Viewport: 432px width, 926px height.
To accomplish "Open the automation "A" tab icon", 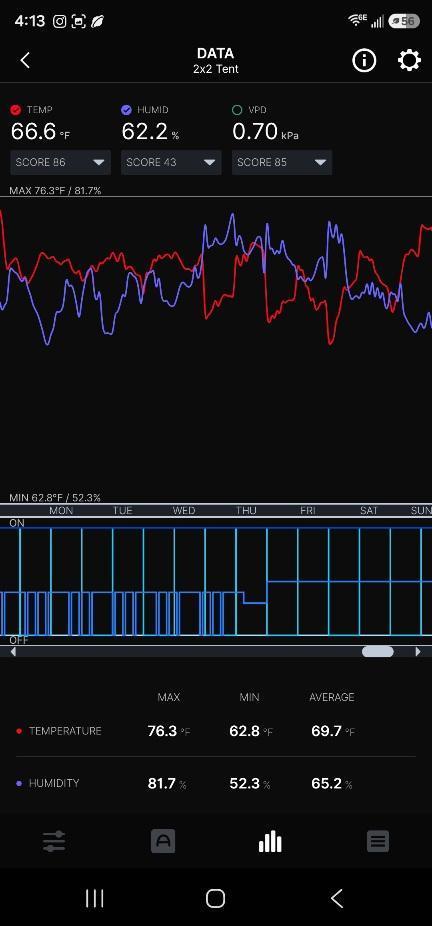I will [x=163, y=841].
